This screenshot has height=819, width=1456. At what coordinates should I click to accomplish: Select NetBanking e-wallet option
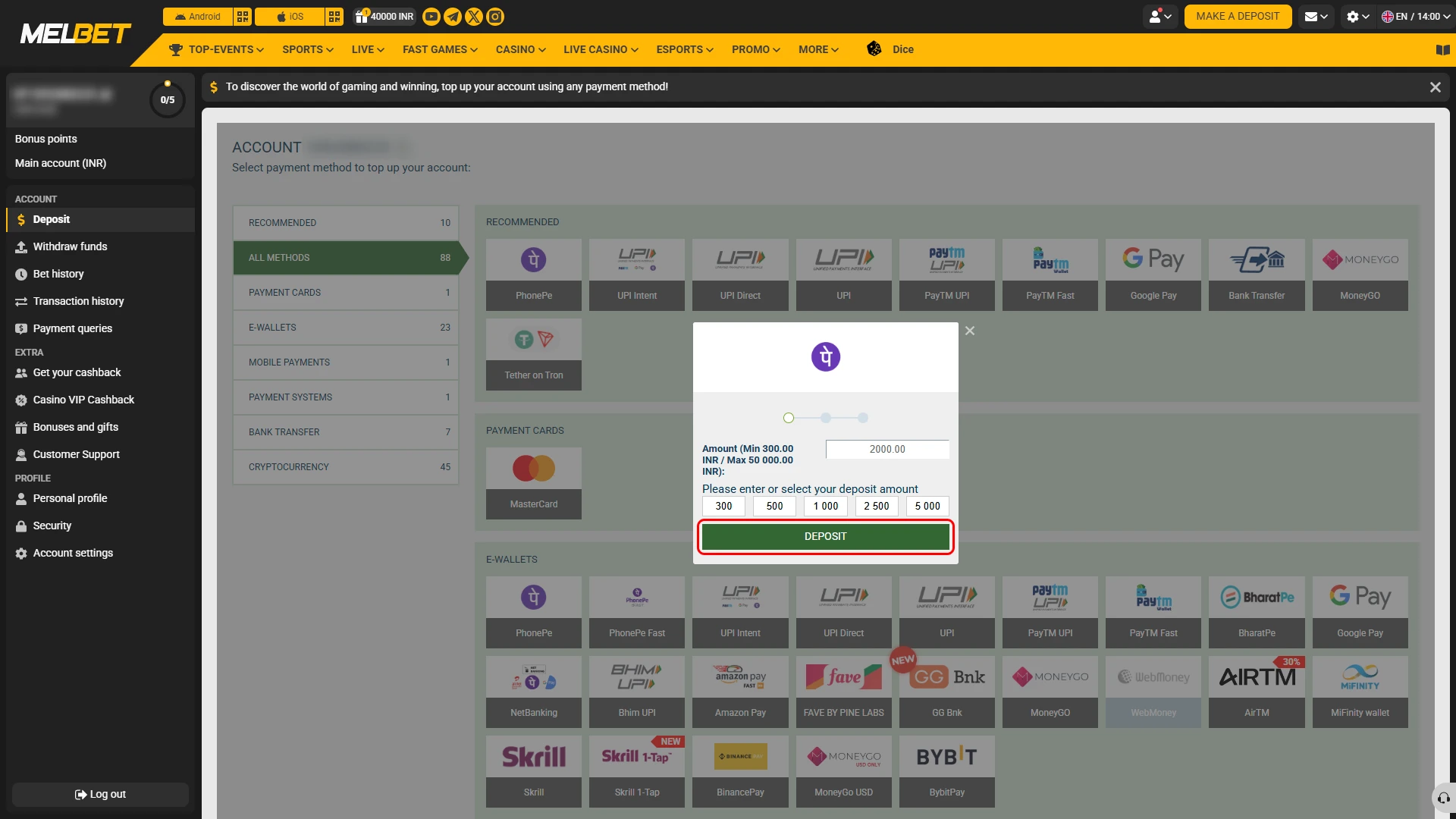tap(534, 692)
